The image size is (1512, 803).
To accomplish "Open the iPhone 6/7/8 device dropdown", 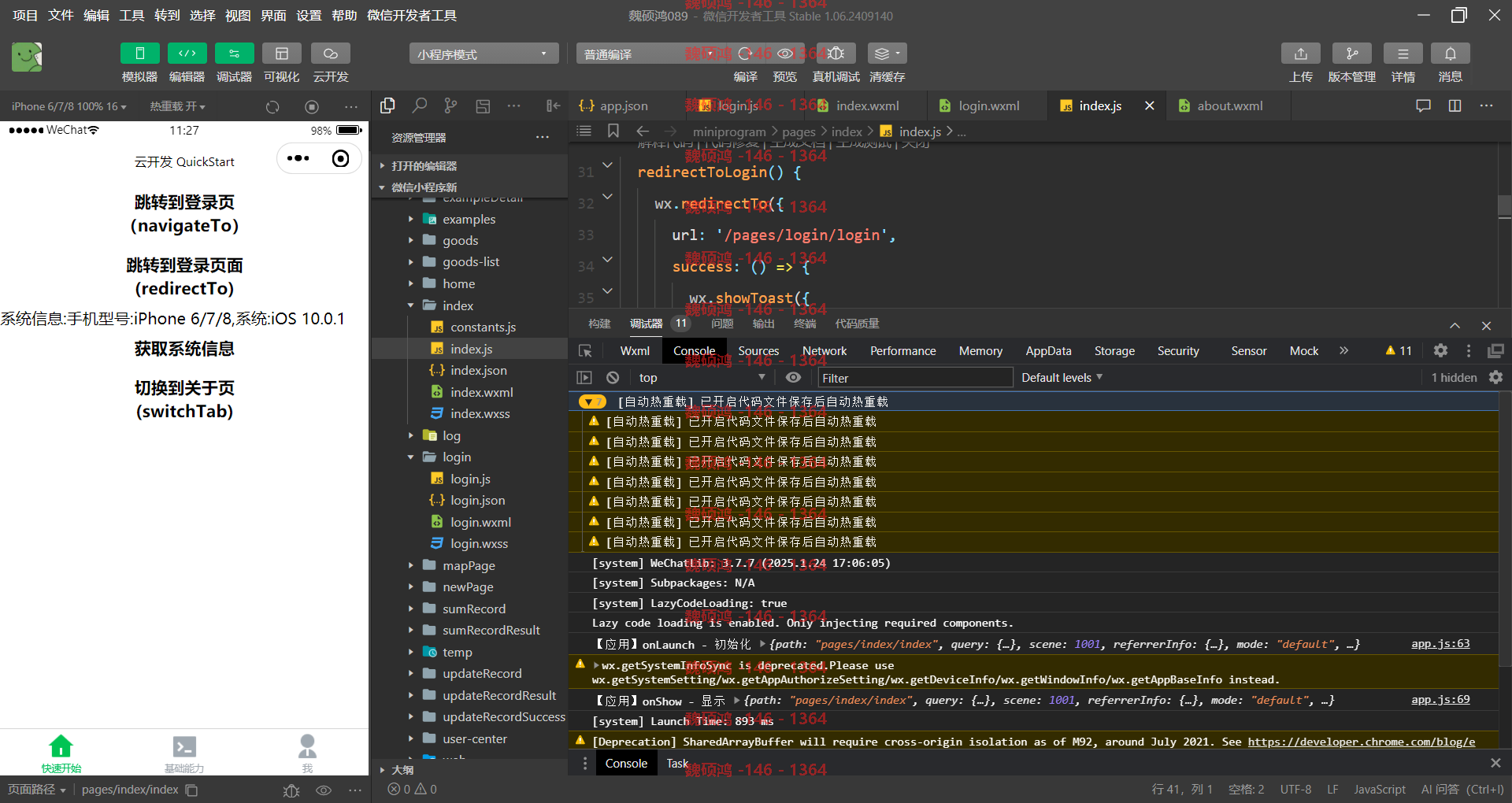I will (69, 106).
